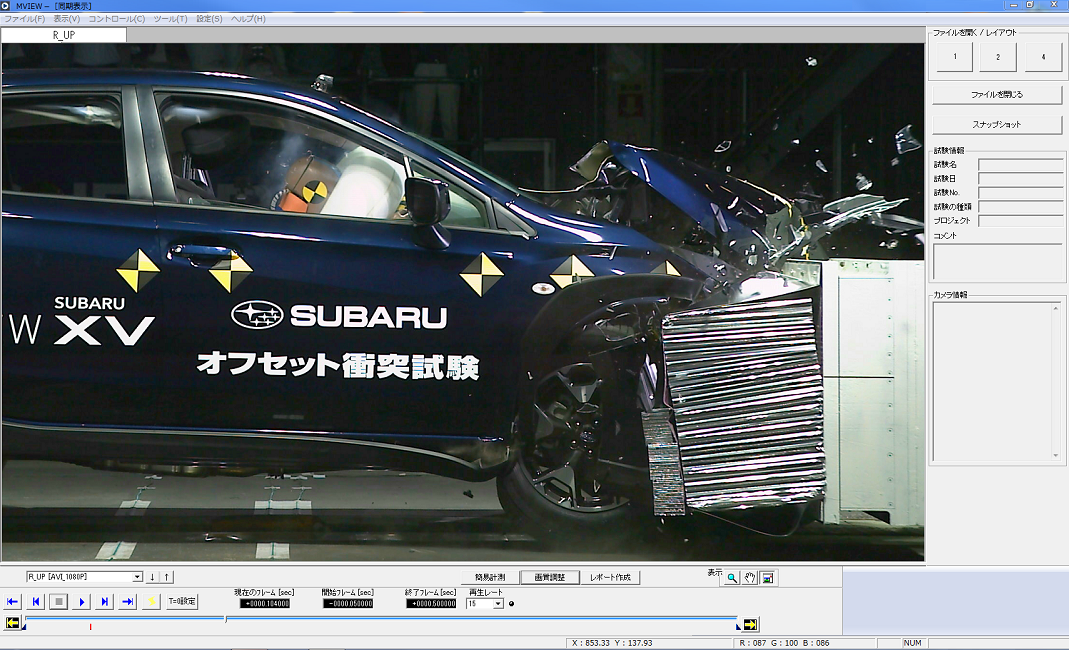Choose layout button 2
1069x650 pixels.
click(997, 57)
